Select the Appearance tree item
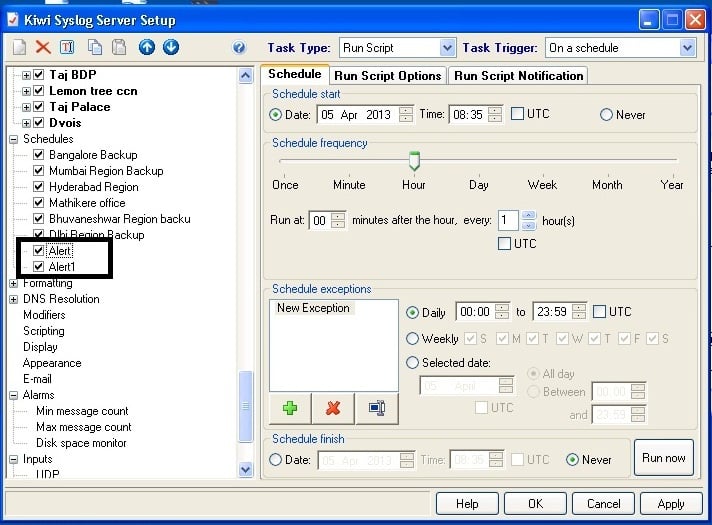The image size is (712, 525). pyautogui.click(x=52, y=363)
